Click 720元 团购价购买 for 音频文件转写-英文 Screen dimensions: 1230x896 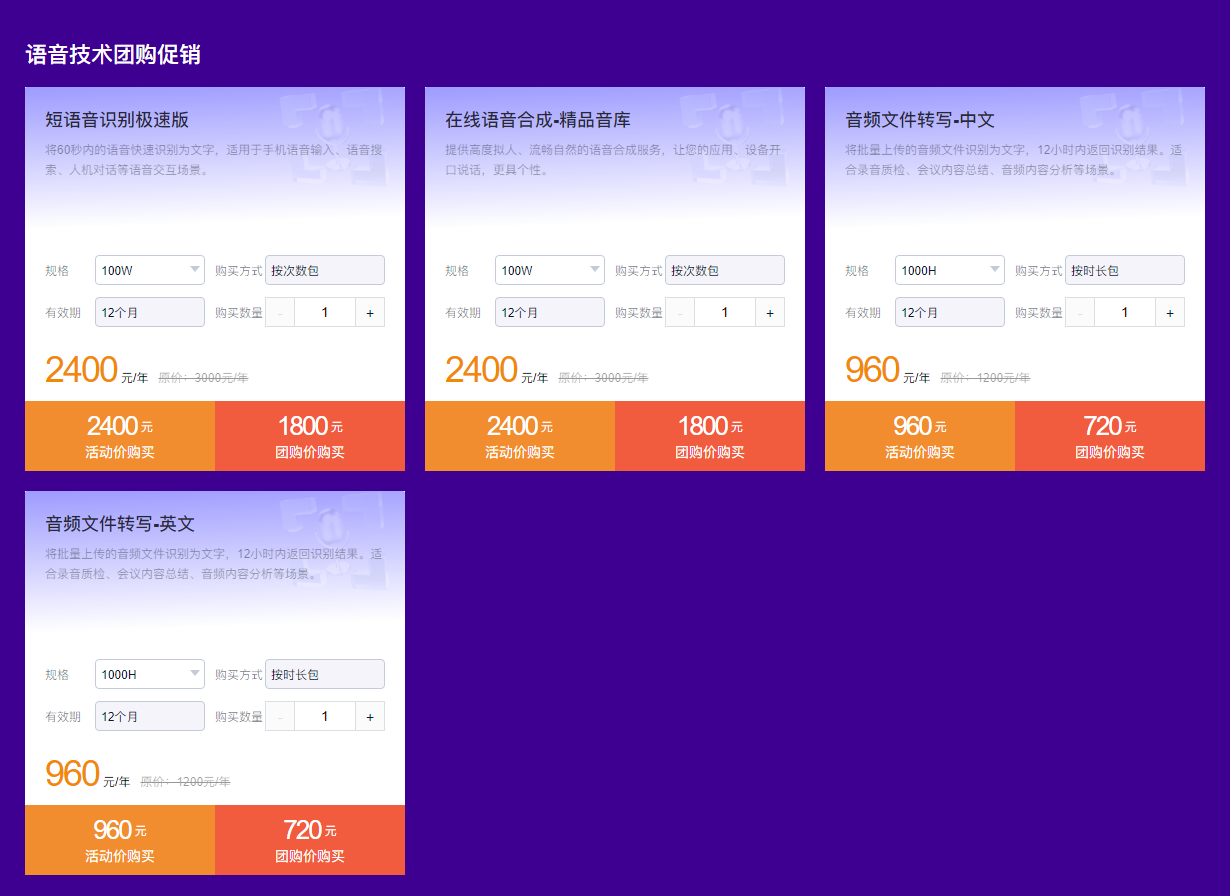(x=310, y=840)
